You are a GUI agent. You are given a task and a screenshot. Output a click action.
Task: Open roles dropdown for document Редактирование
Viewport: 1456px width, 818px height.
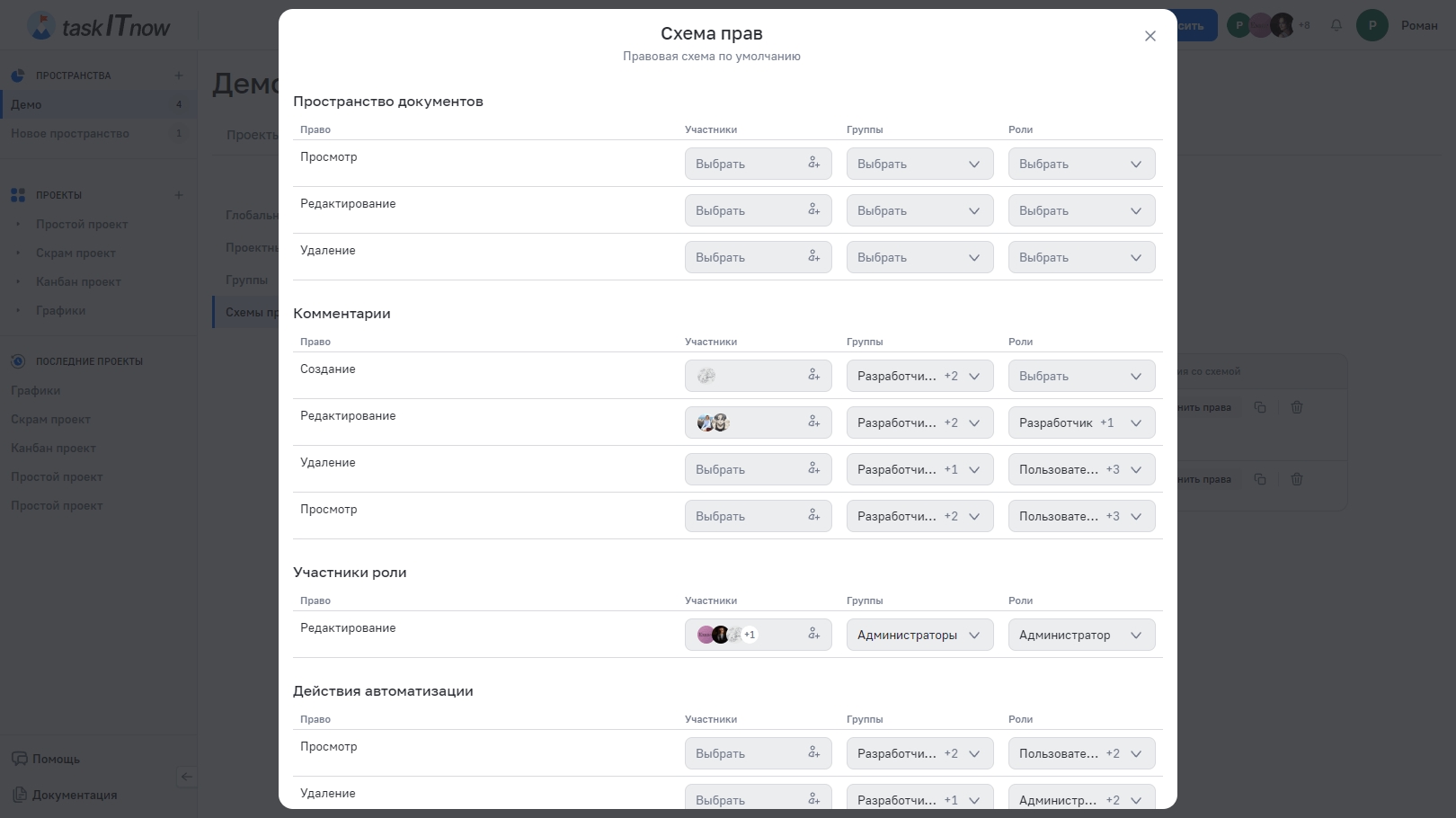(x=1081, y=210)
